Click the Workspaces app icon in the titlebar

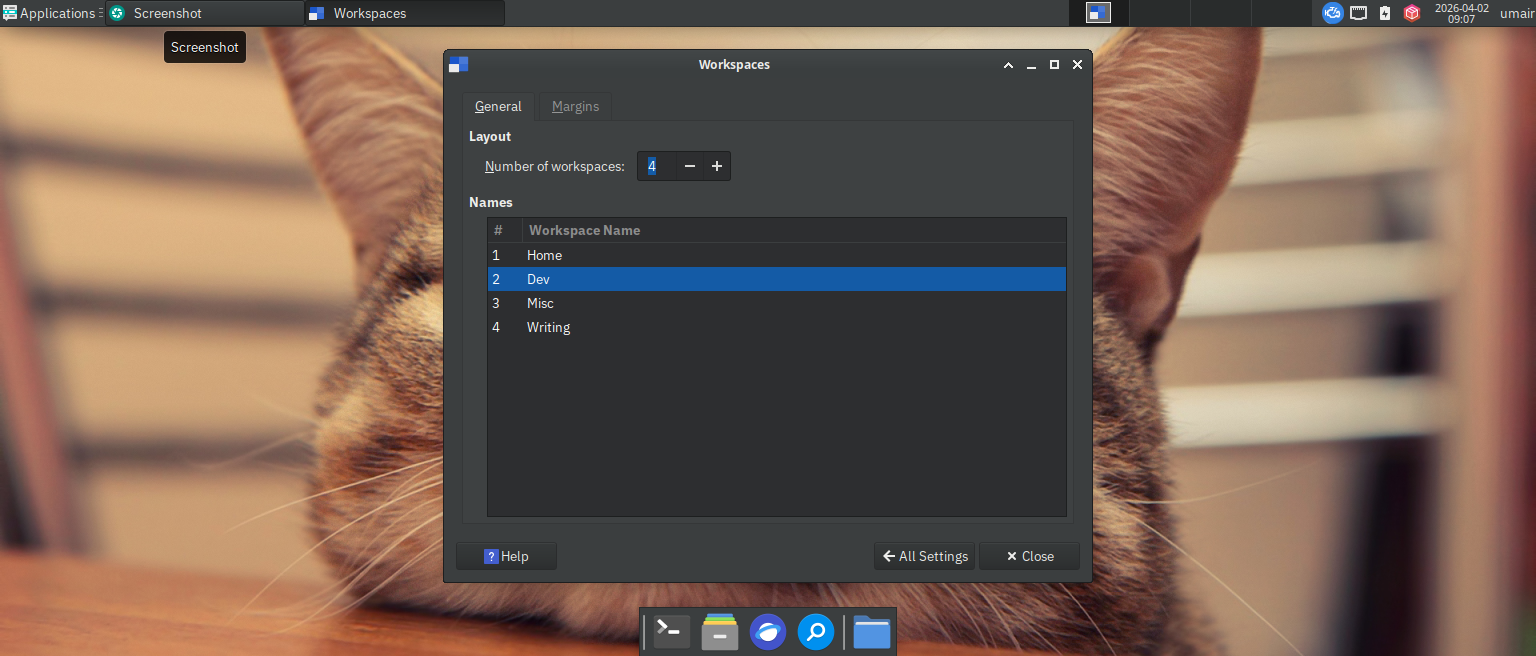[x=458, y=64]
